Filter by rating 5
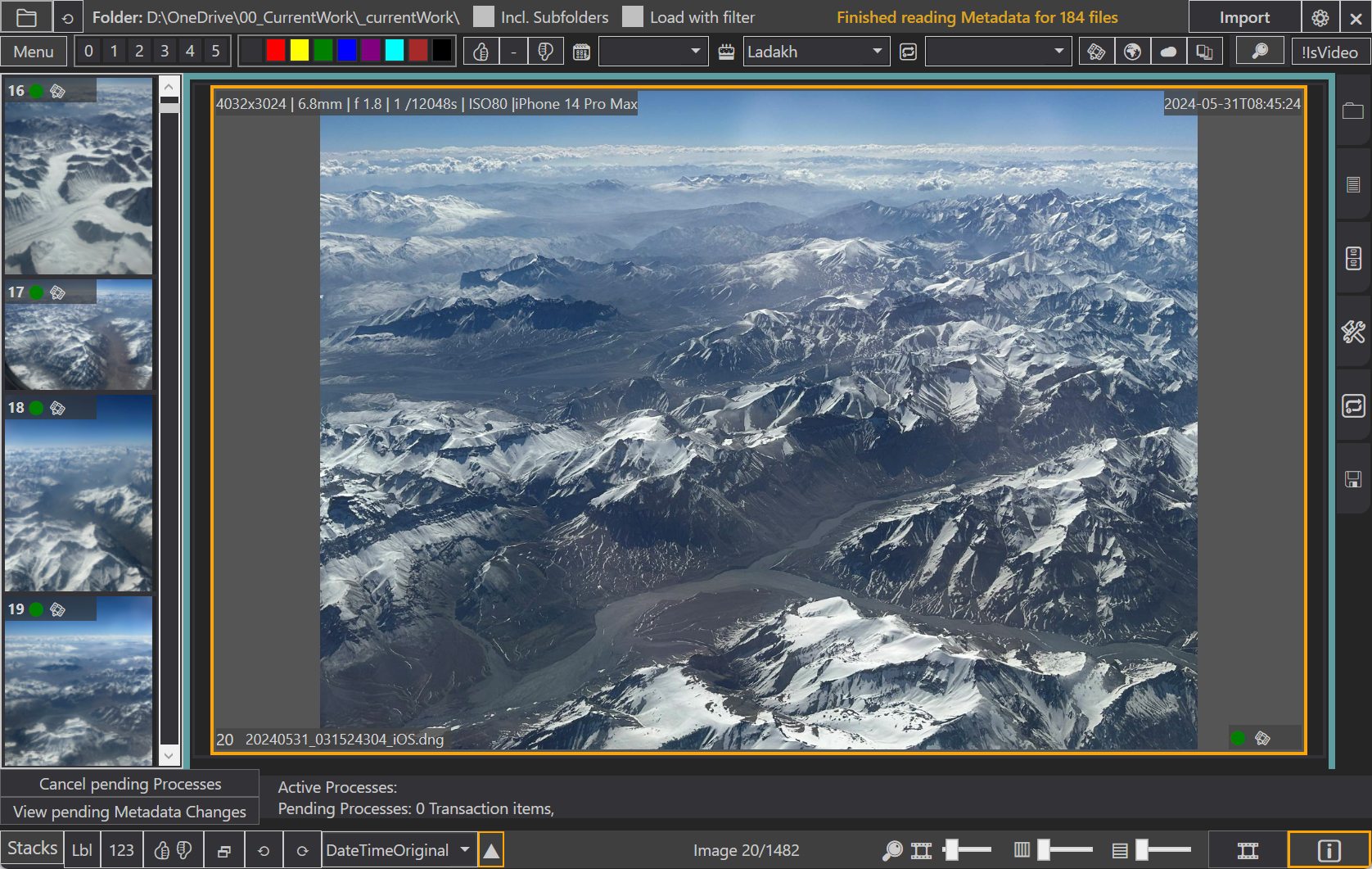 pyautogui.click(x=215, y=51)
